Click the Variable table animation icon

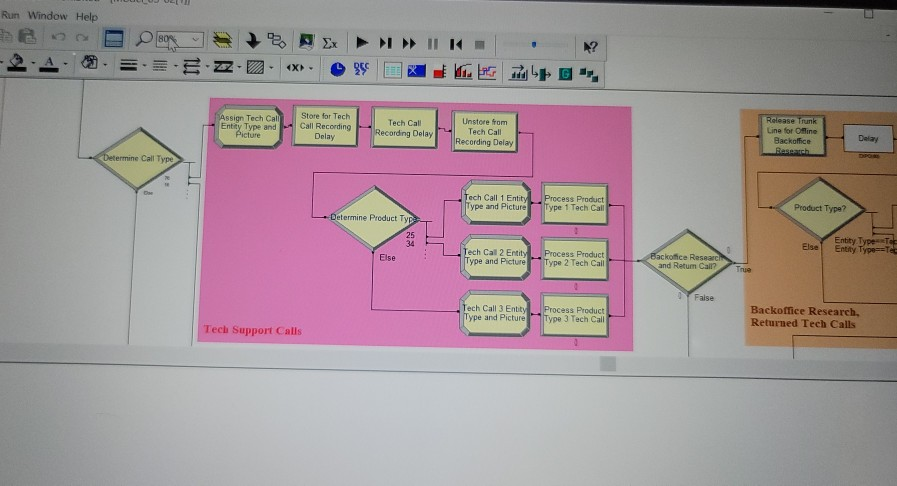click(x=392, y=71)
